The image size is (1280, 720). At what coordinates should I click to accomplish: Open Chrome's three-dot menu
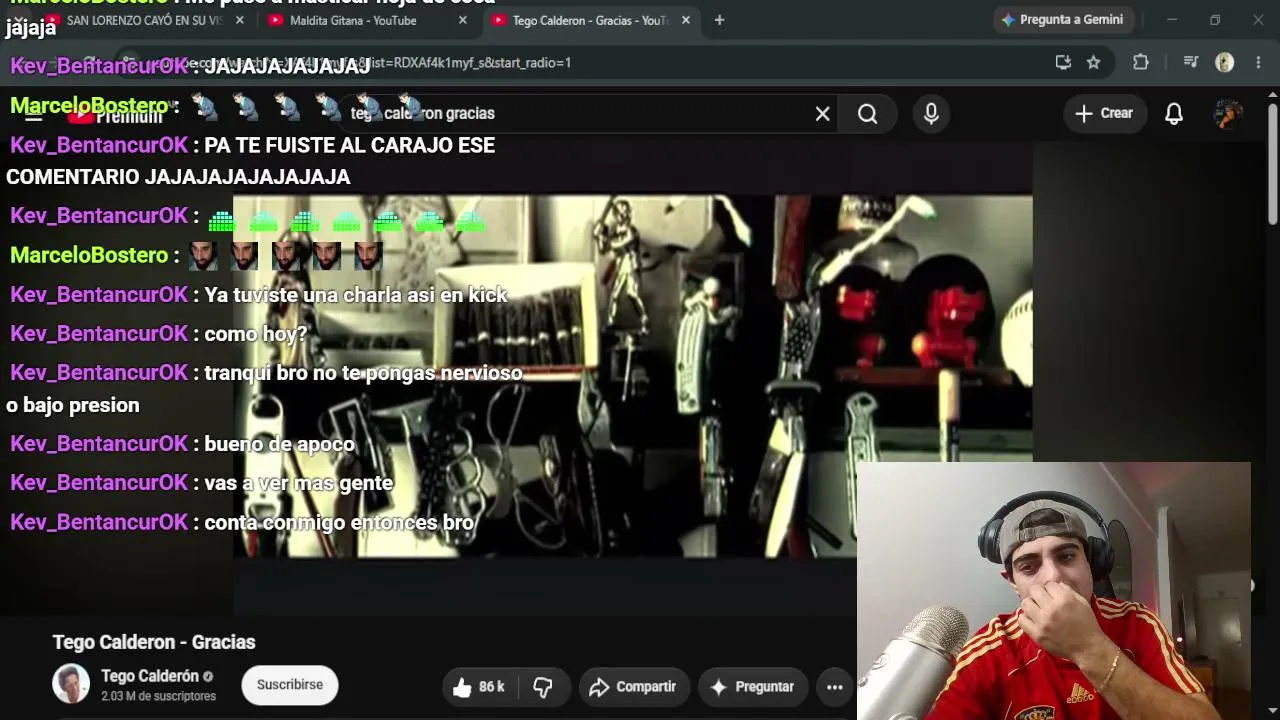pyautogui.click(x=1258, y=62)
